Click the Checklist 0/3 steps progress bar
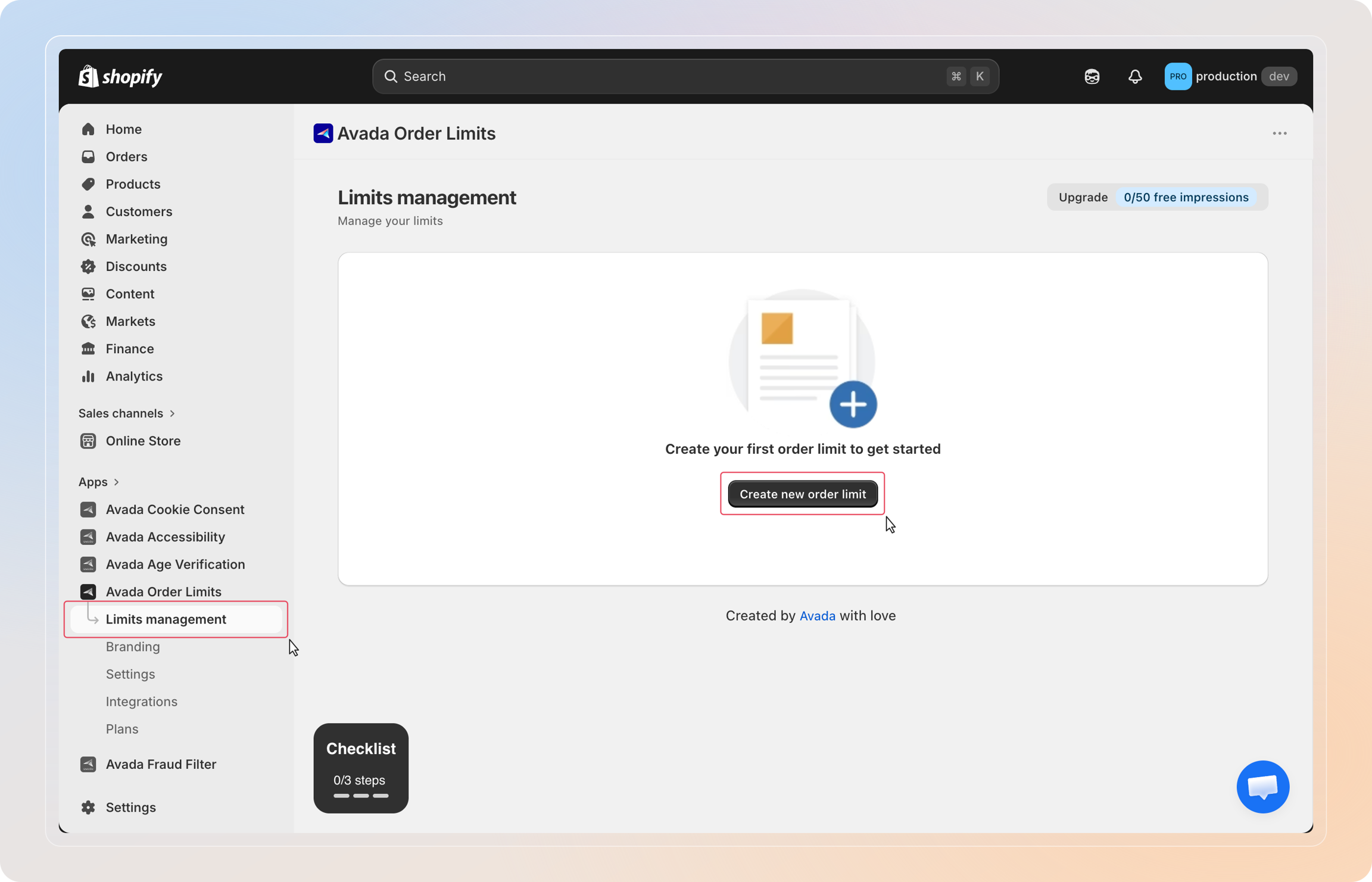Viewport: 1372px width, 882px height. click(361, 796)
